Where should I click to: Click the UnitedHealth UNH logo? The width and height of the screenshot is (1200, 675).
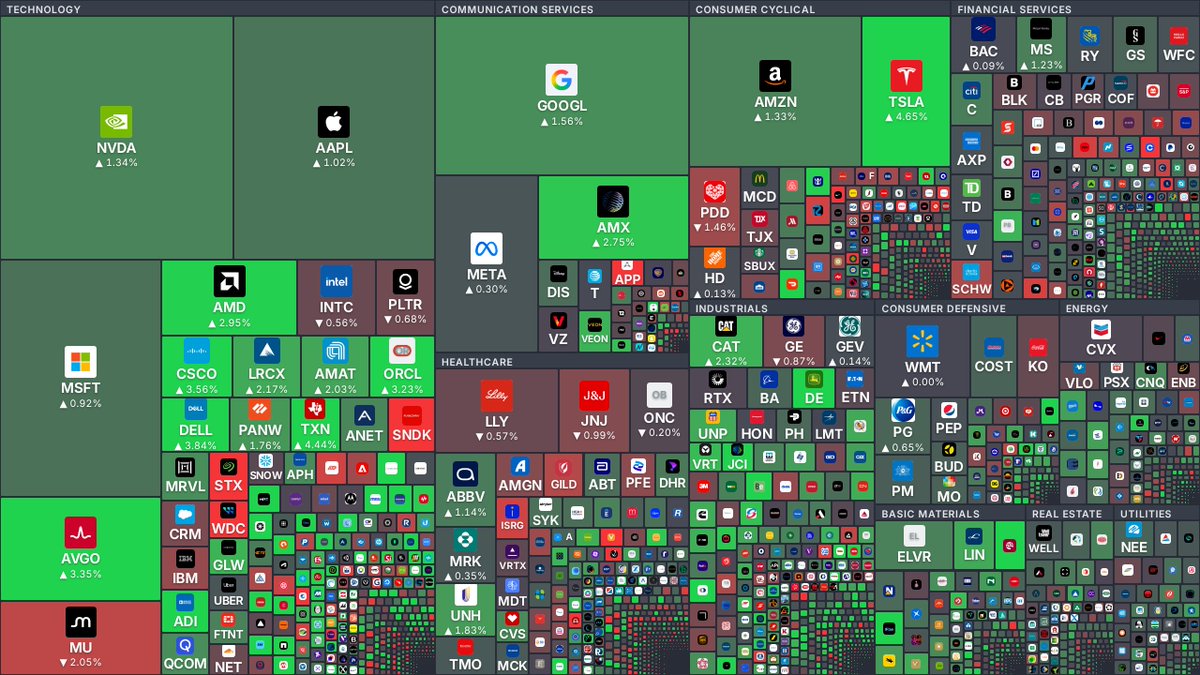tap(464, 595)
